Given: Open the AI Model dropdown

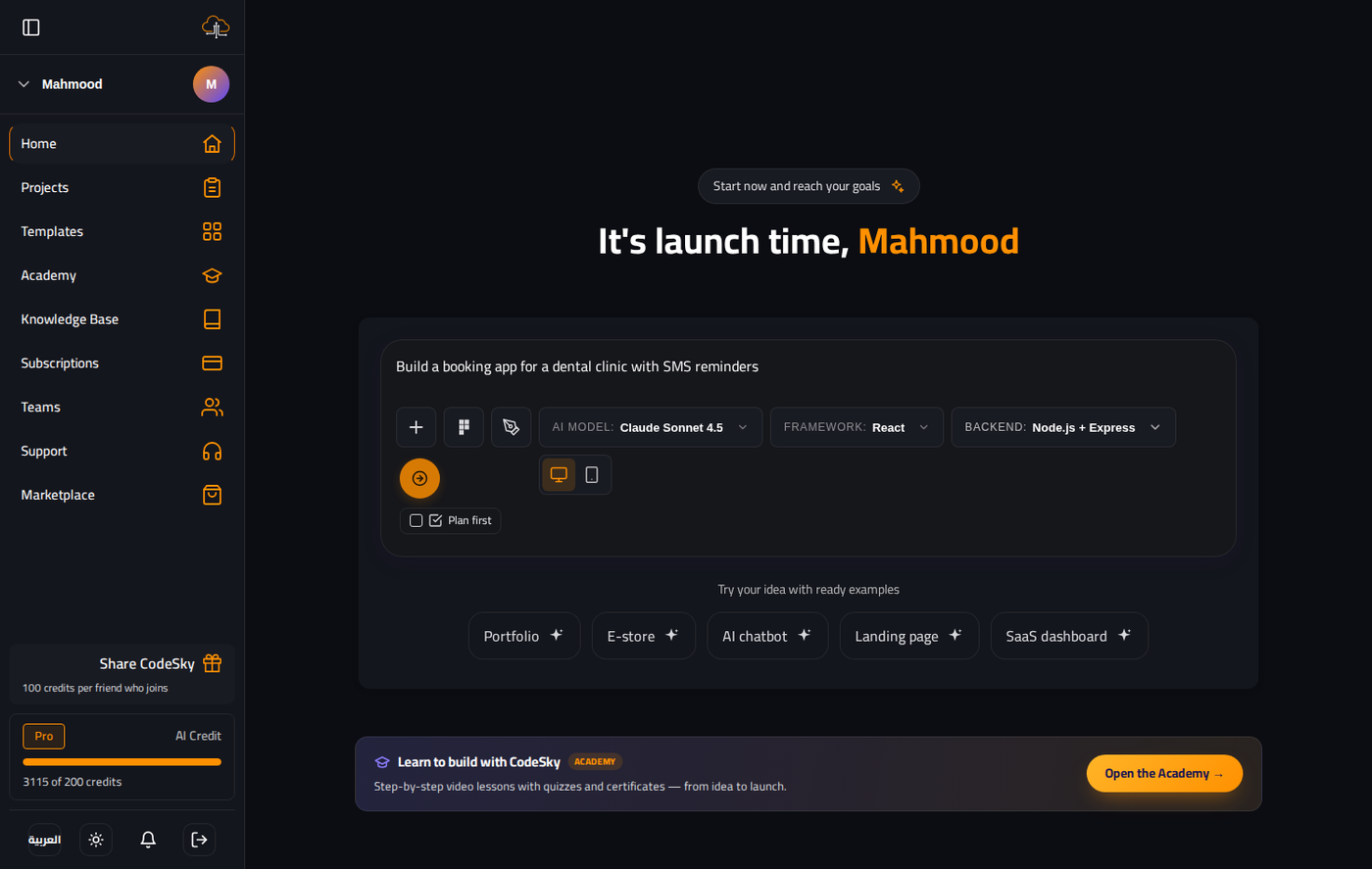Looking at the screenshot, I should click(x=651, y=427).
